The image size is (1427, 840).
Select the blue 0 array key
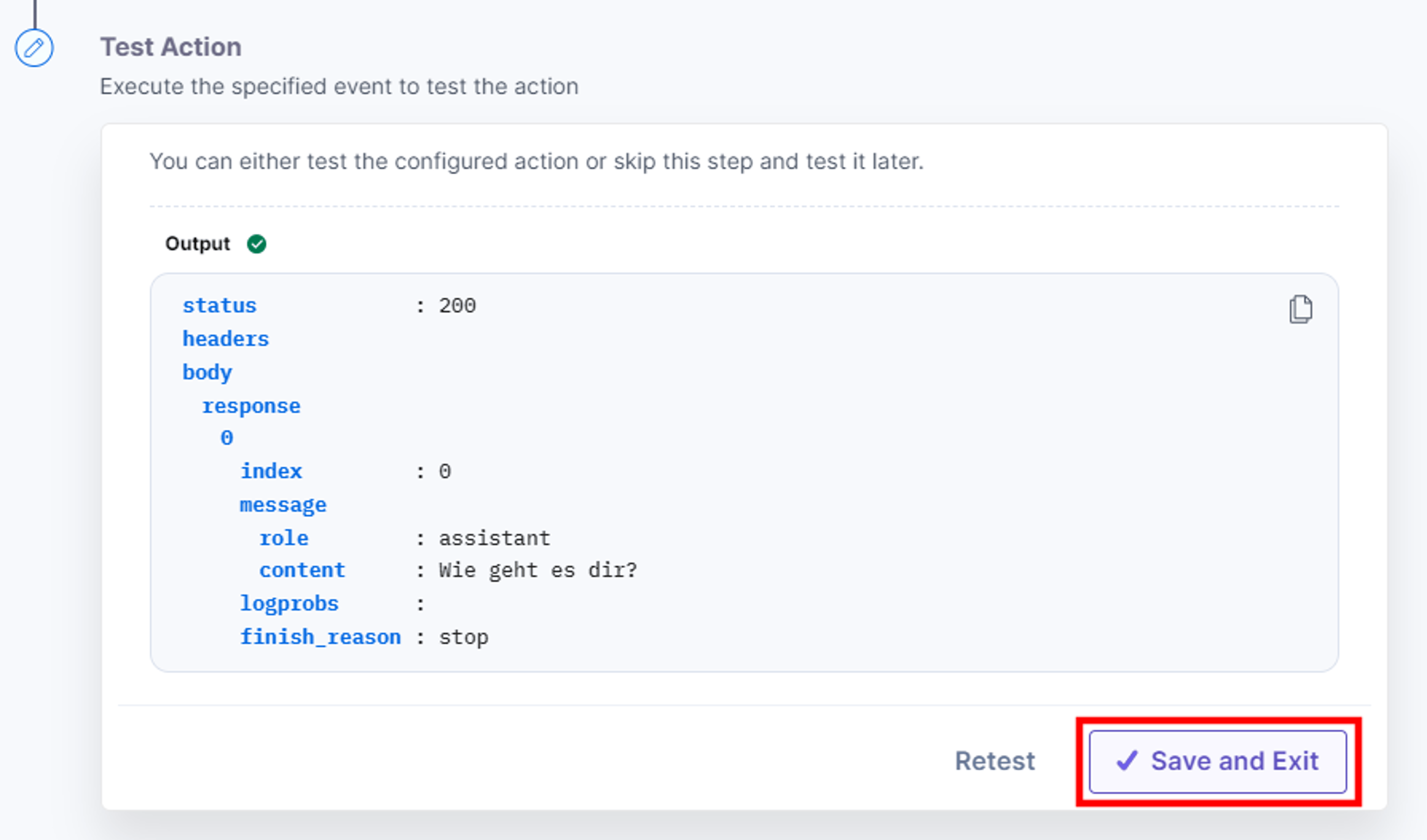227,438
